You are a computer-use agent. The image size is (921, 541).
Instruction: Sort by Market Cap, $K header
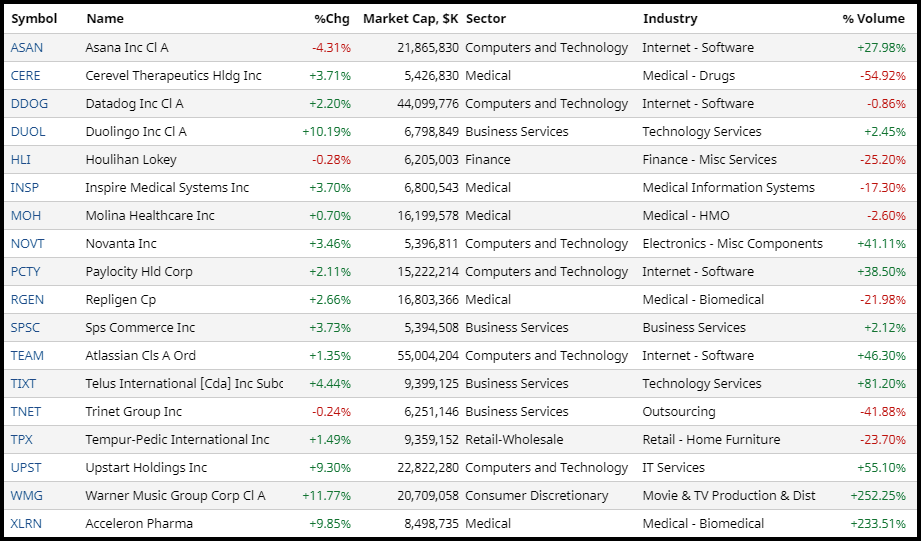(x=410, y=19)
